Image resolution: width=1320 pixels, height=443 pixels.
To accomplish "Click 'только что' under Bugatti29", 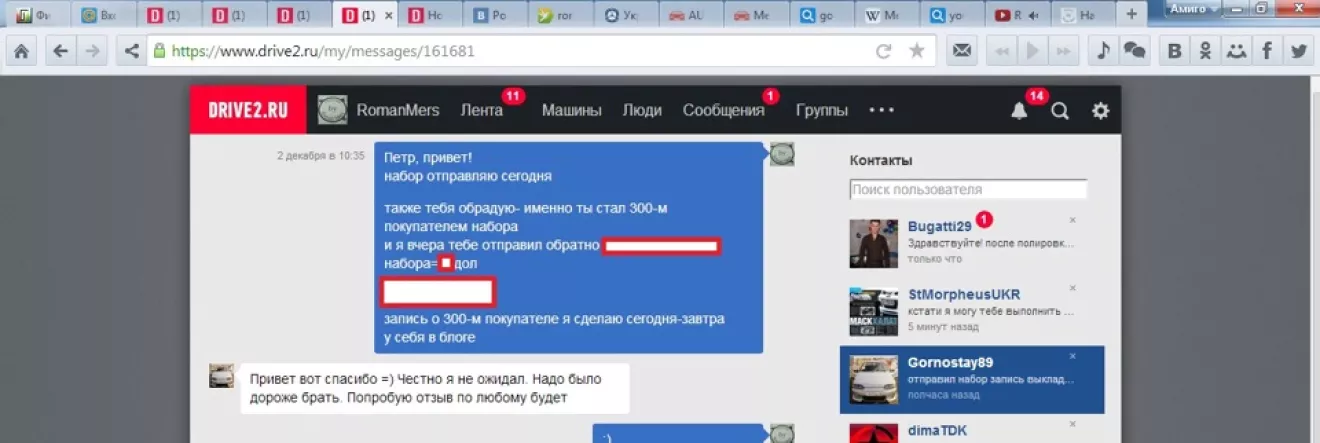I will point(934,259).
